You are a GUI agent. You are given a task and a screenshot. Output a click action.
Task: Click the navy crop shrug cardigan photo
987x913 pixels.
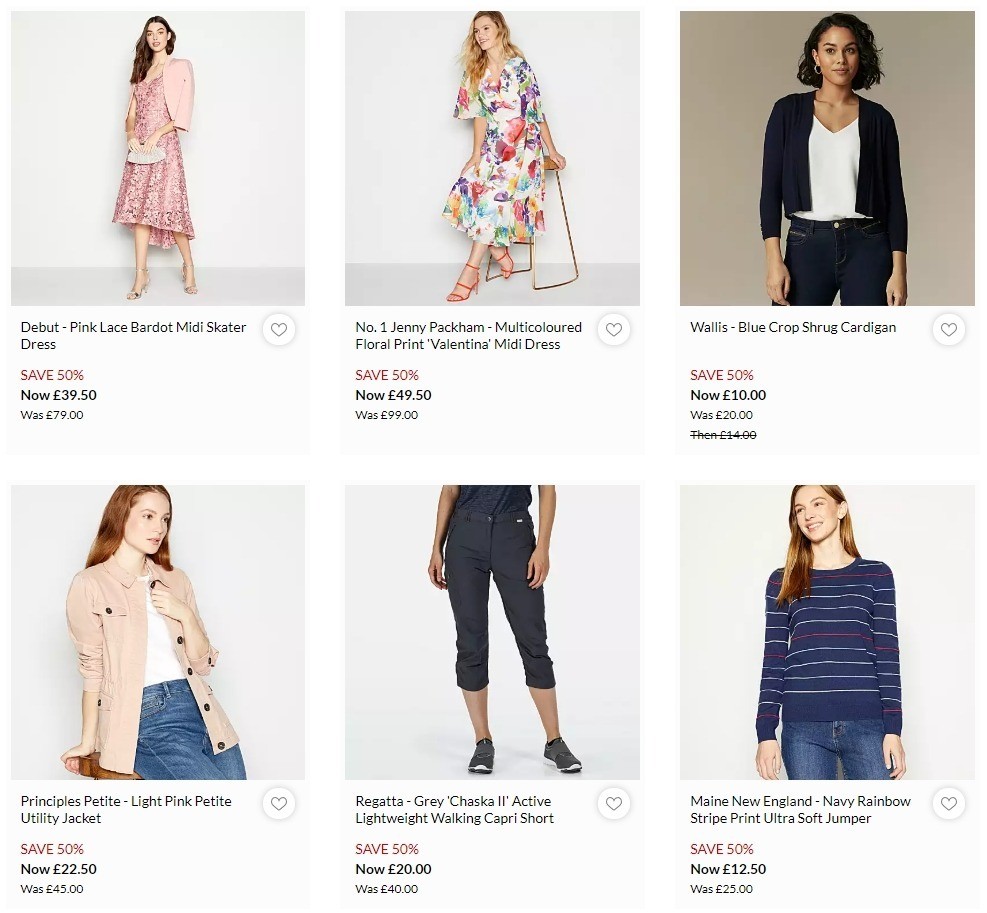[x=827, y=157]
